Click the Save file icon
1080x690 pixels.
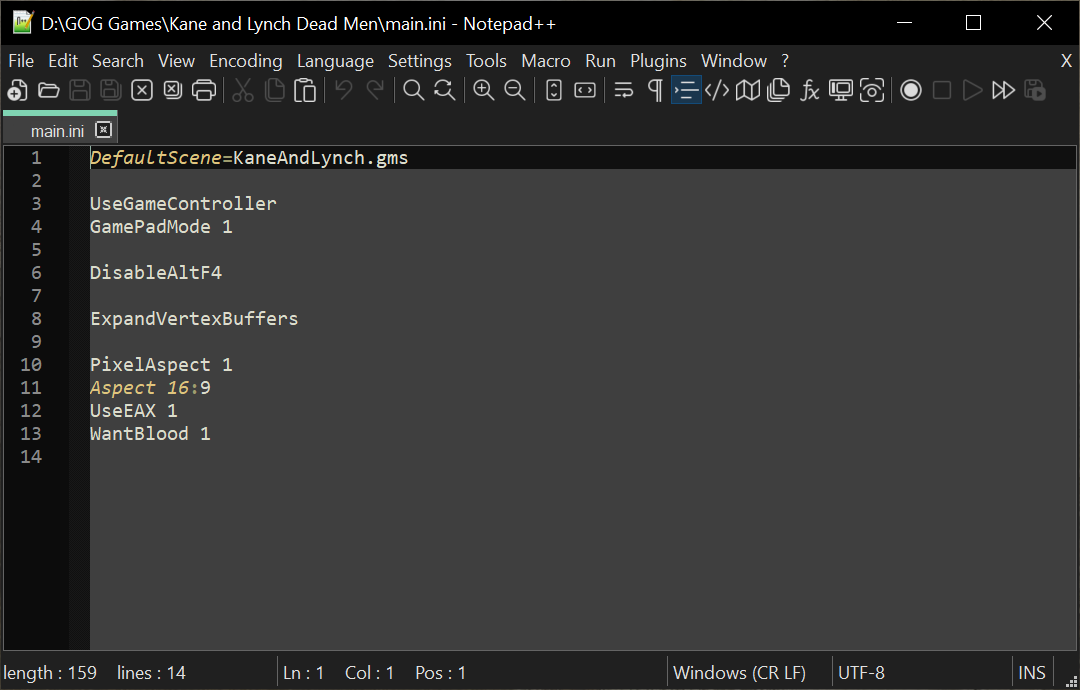[x=80, y=90]
